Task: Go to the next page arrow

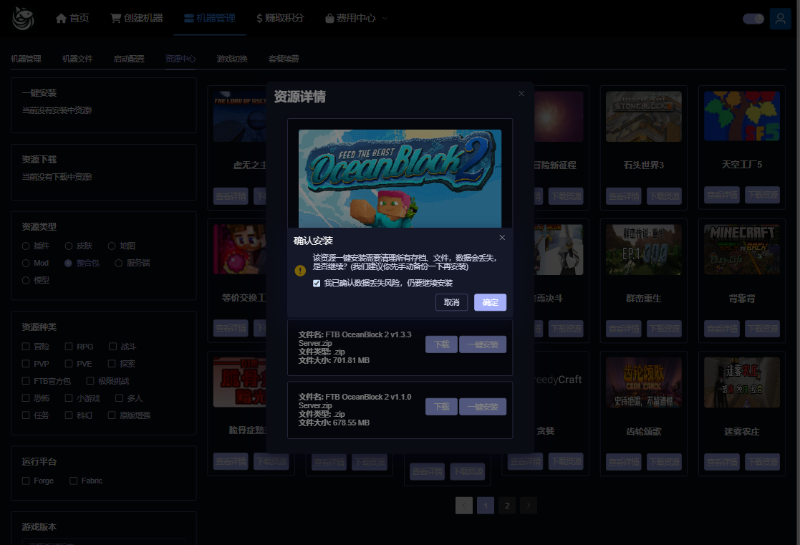Action: coord(528,506)
